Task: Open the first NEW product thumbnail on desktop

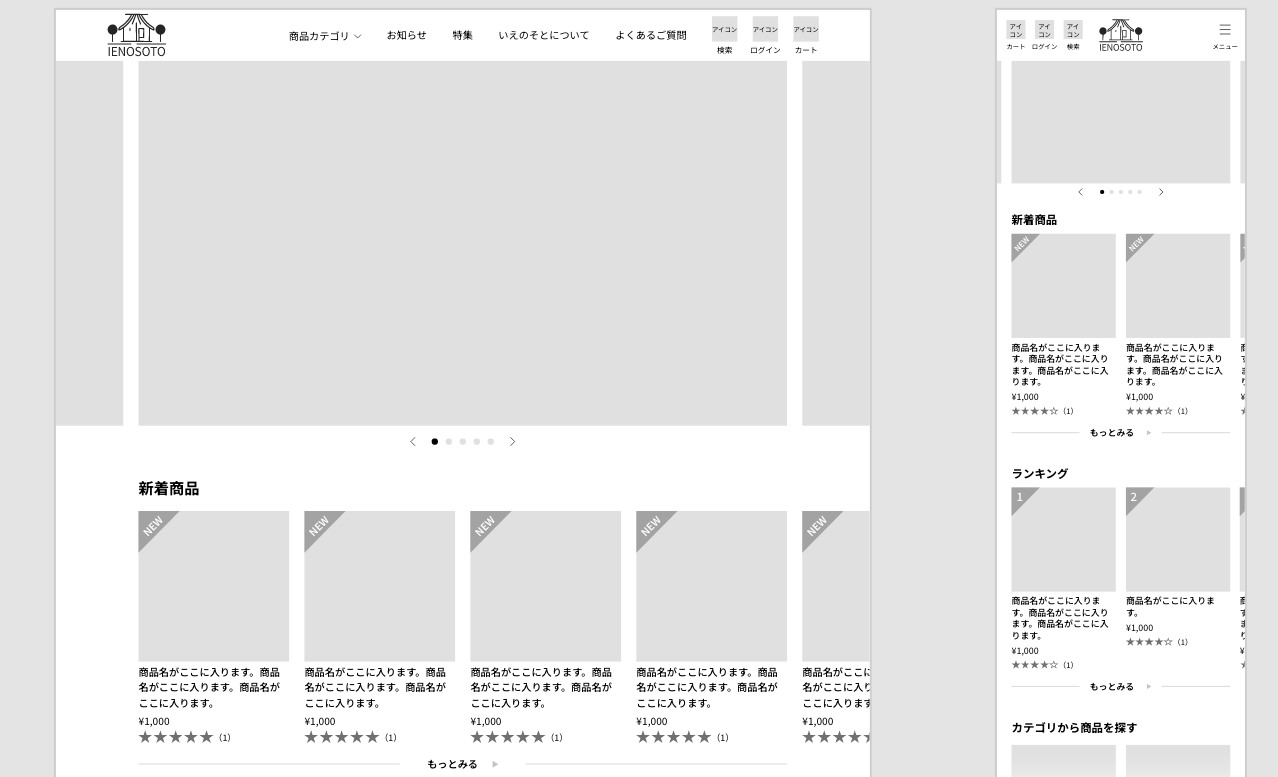Action: pyautogui.click(x=213, y=586)
